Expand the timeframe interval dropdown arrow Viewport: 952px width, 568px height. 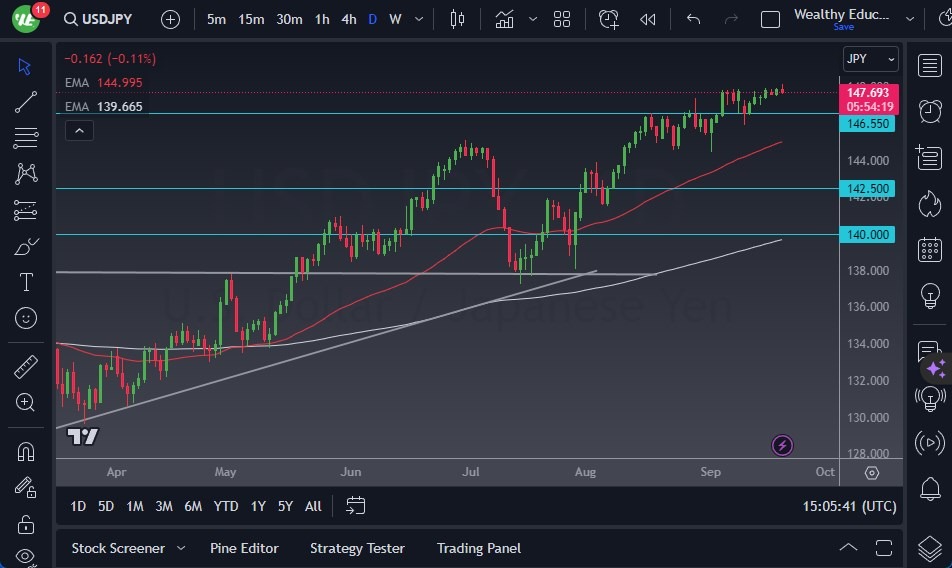(418, 19)
